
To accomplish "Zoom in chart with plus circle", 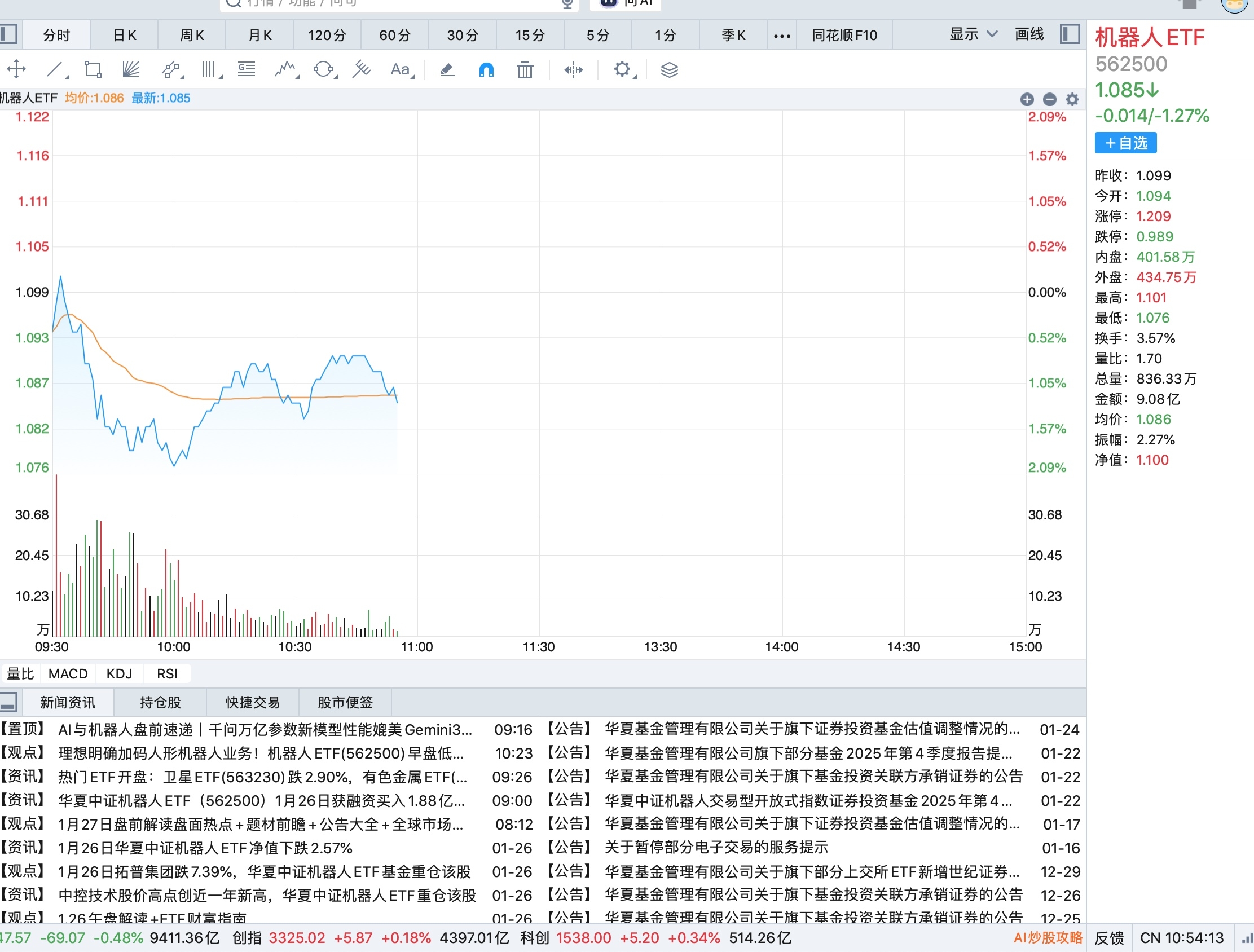I will (1027, 100).
